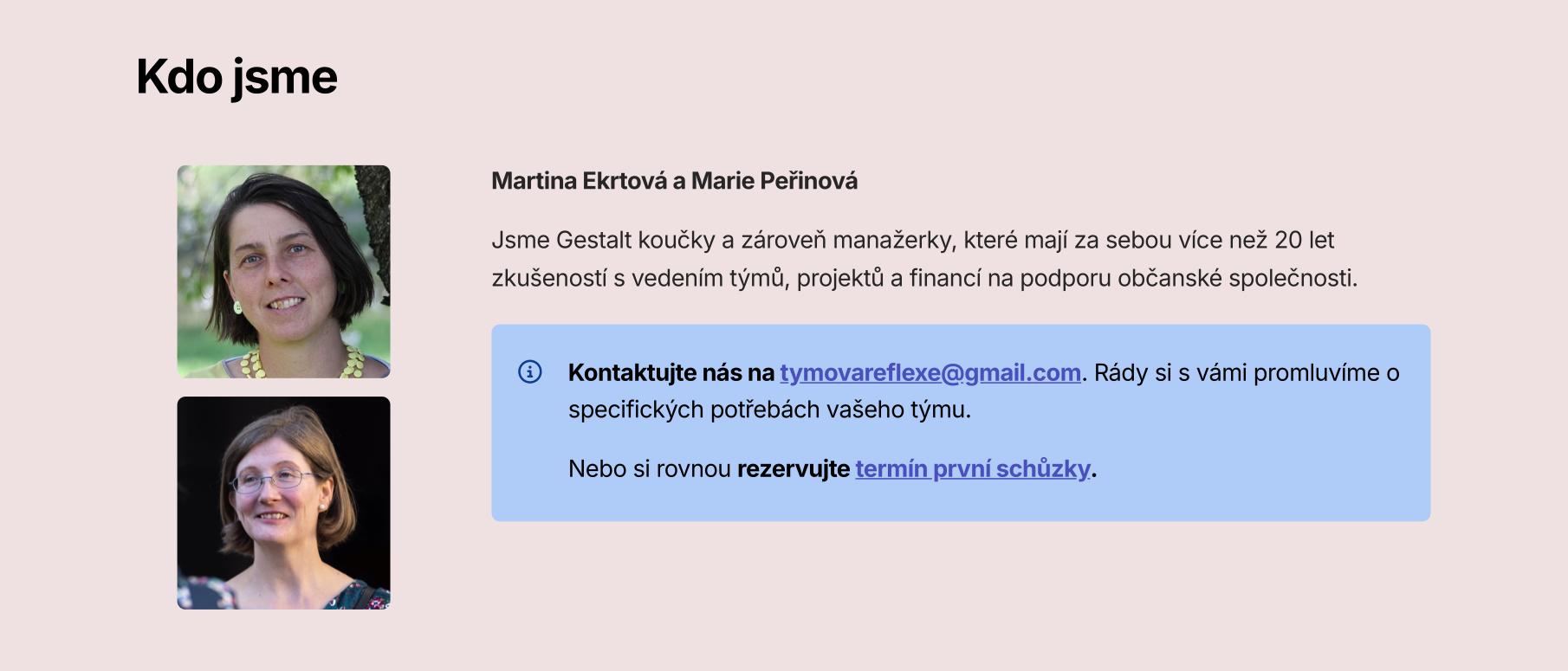Select the bottom portrait photo with glasses
1568x671 pixels.
point(284,503)
